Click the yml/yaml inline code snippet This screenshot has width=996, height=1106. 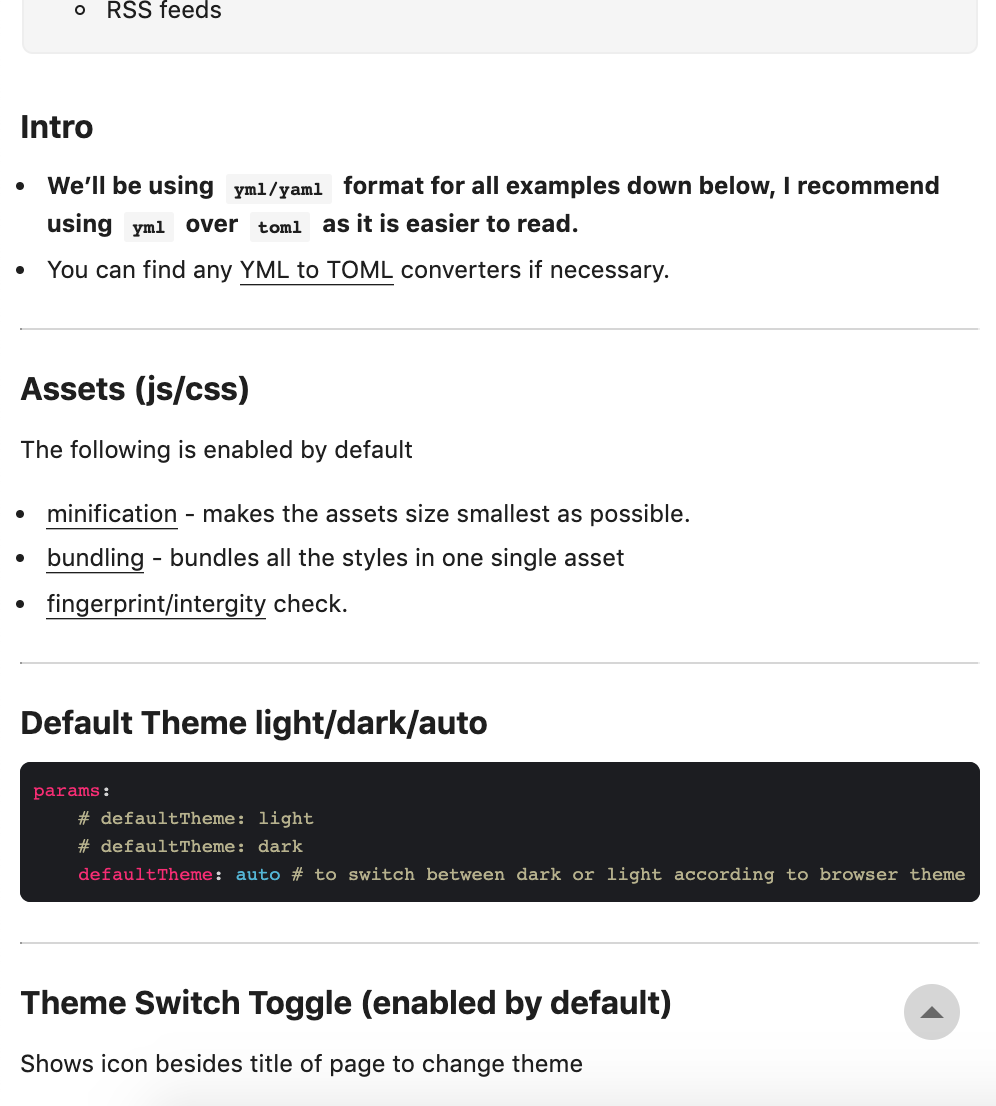278,188
